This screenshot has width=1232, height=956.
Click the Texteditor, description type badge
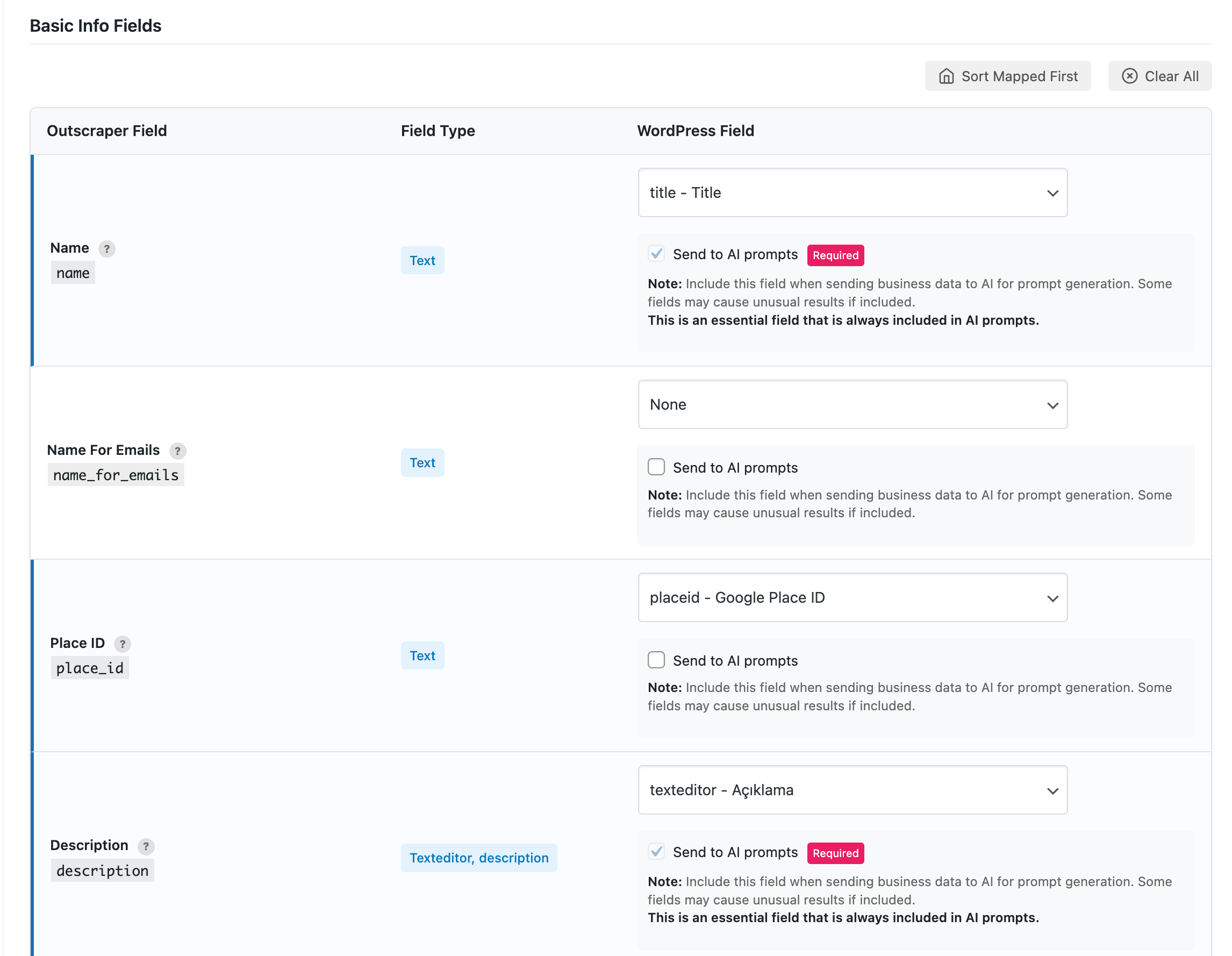(x=478, y=858)
